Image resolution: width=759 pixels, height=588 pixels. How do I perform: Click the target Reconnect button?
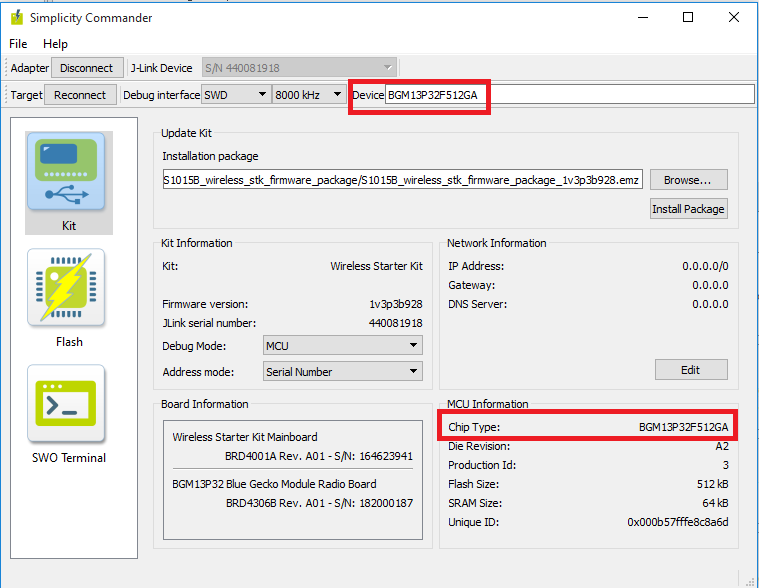click(x=80, y=95)
